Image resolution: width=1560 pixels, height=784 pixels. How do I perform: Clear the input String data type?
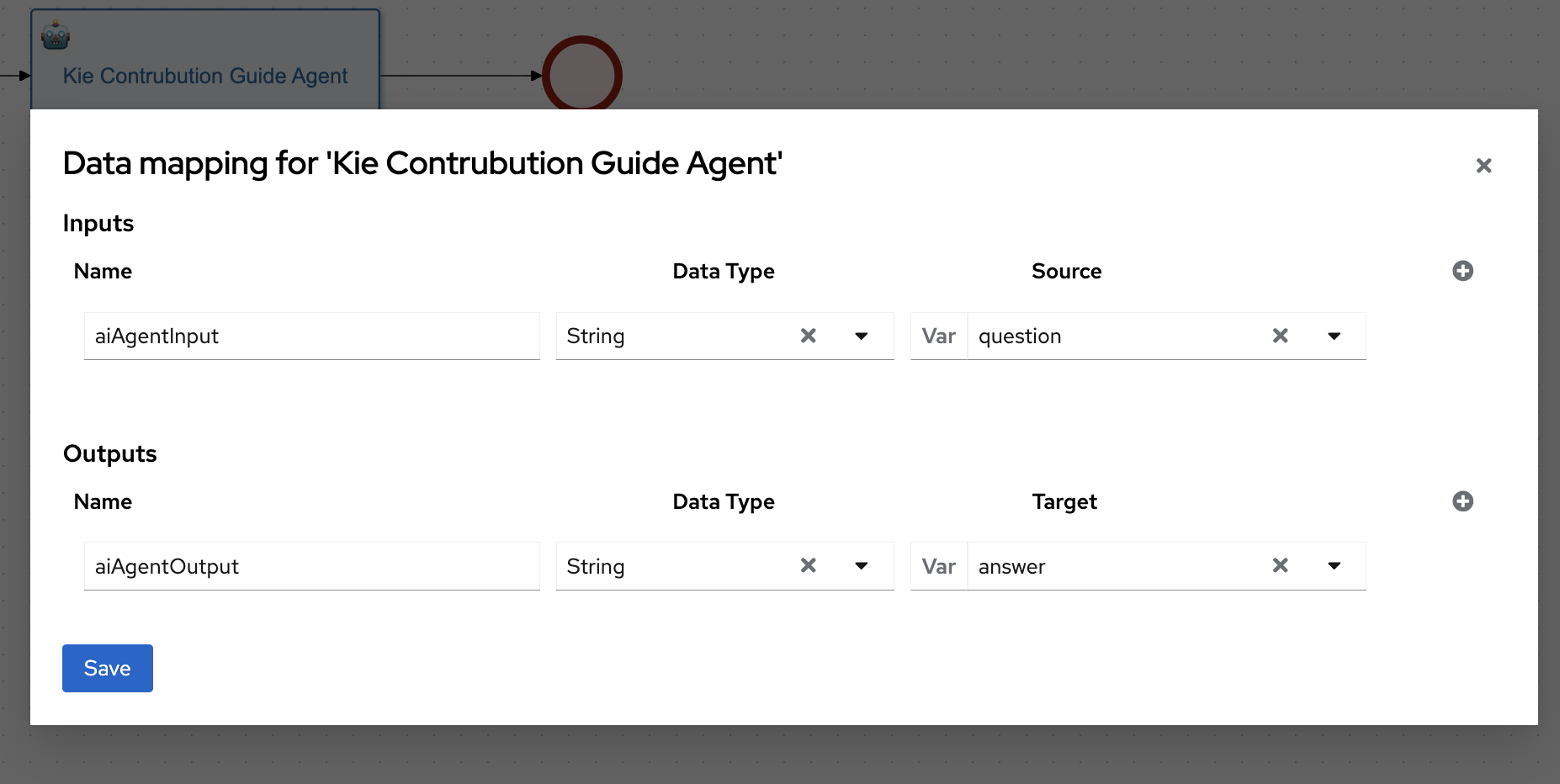coord(809,336)
